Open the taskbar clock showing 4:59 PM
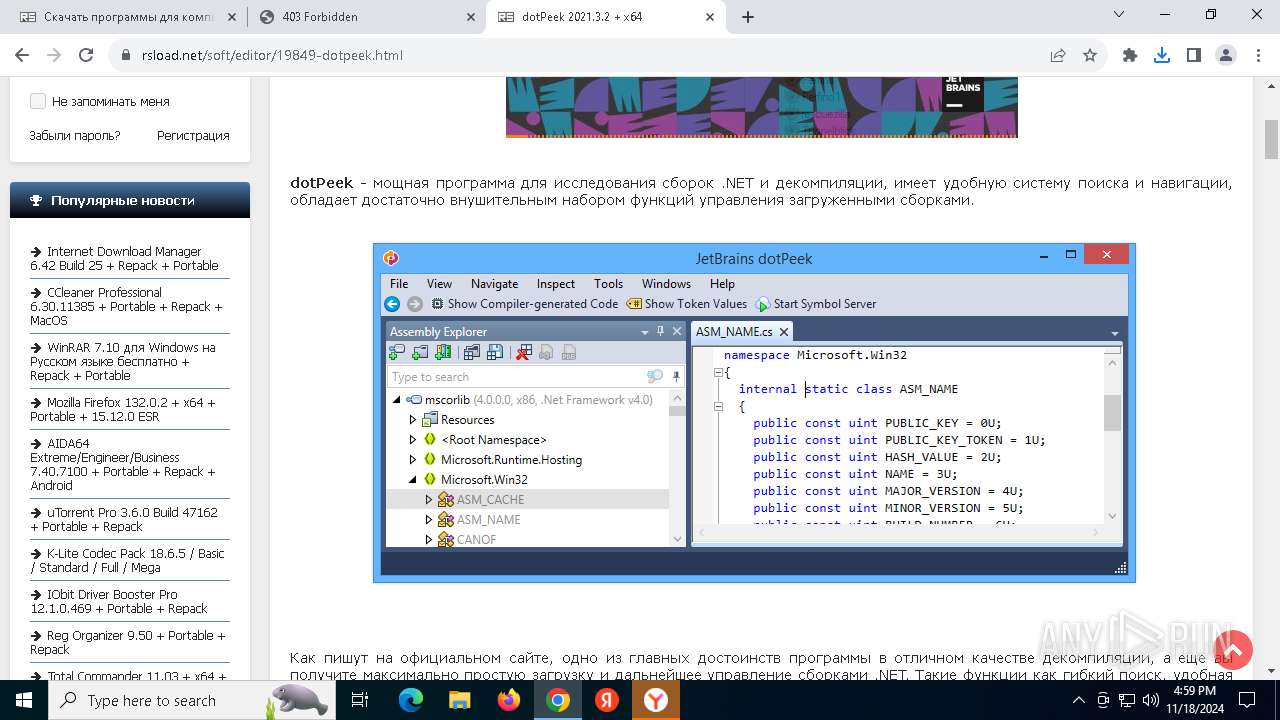 click(1194, 700)
